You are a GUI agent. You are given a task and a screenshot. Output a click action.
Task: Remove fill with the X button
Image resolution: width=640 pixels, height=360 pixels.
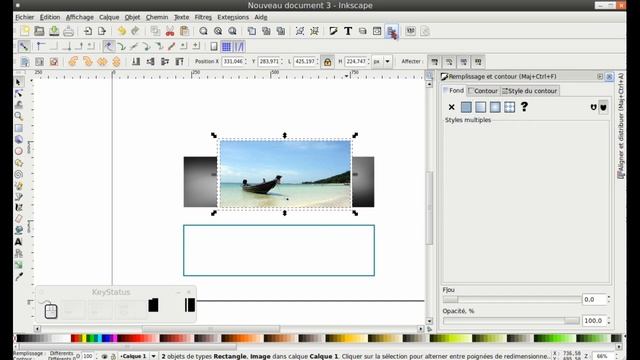[x=451, y=107]
